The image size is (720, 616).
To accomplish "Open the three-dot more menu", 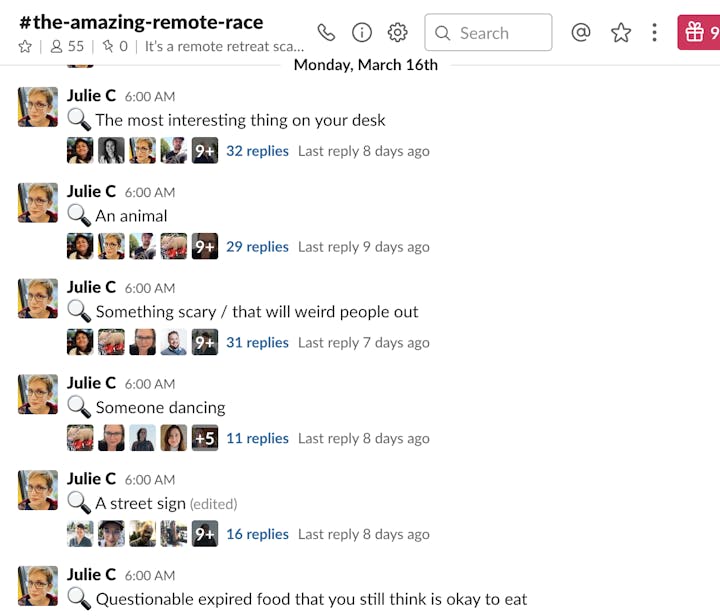I will tap(654, 33).
